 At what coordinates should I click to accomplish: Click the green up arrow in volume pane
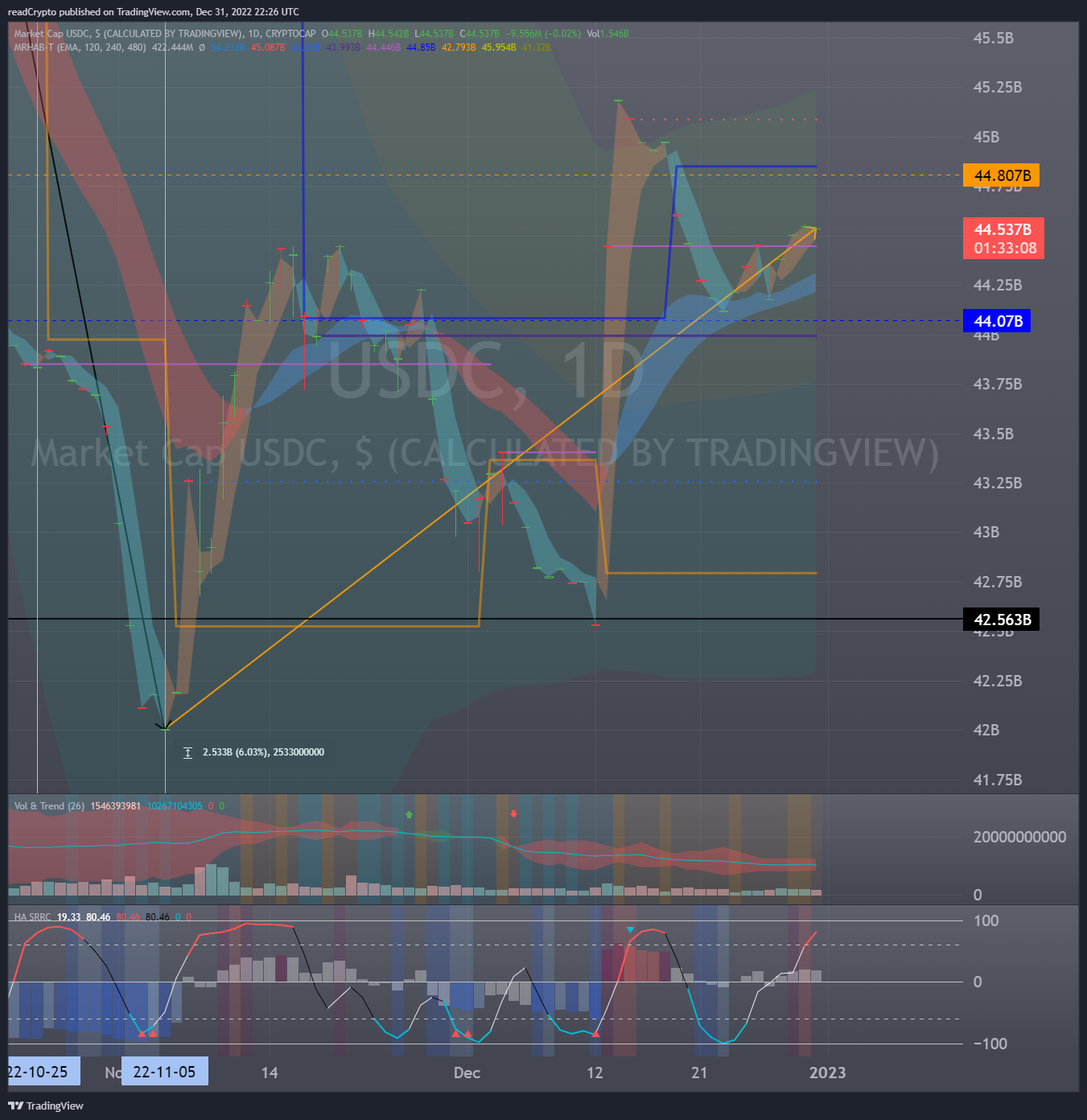(409, 814)
